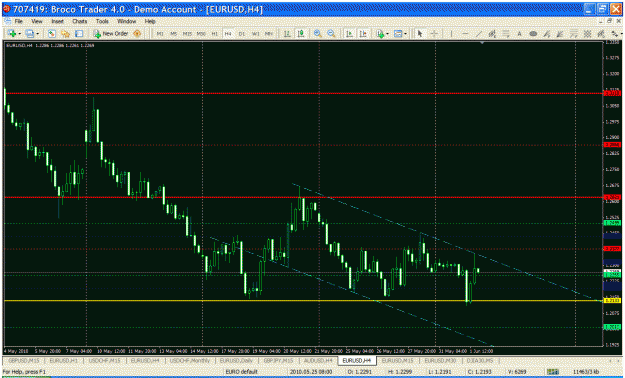Select the M30 timeframe
The height and width of the screenshot is (378, 625).
pos(201,34)
